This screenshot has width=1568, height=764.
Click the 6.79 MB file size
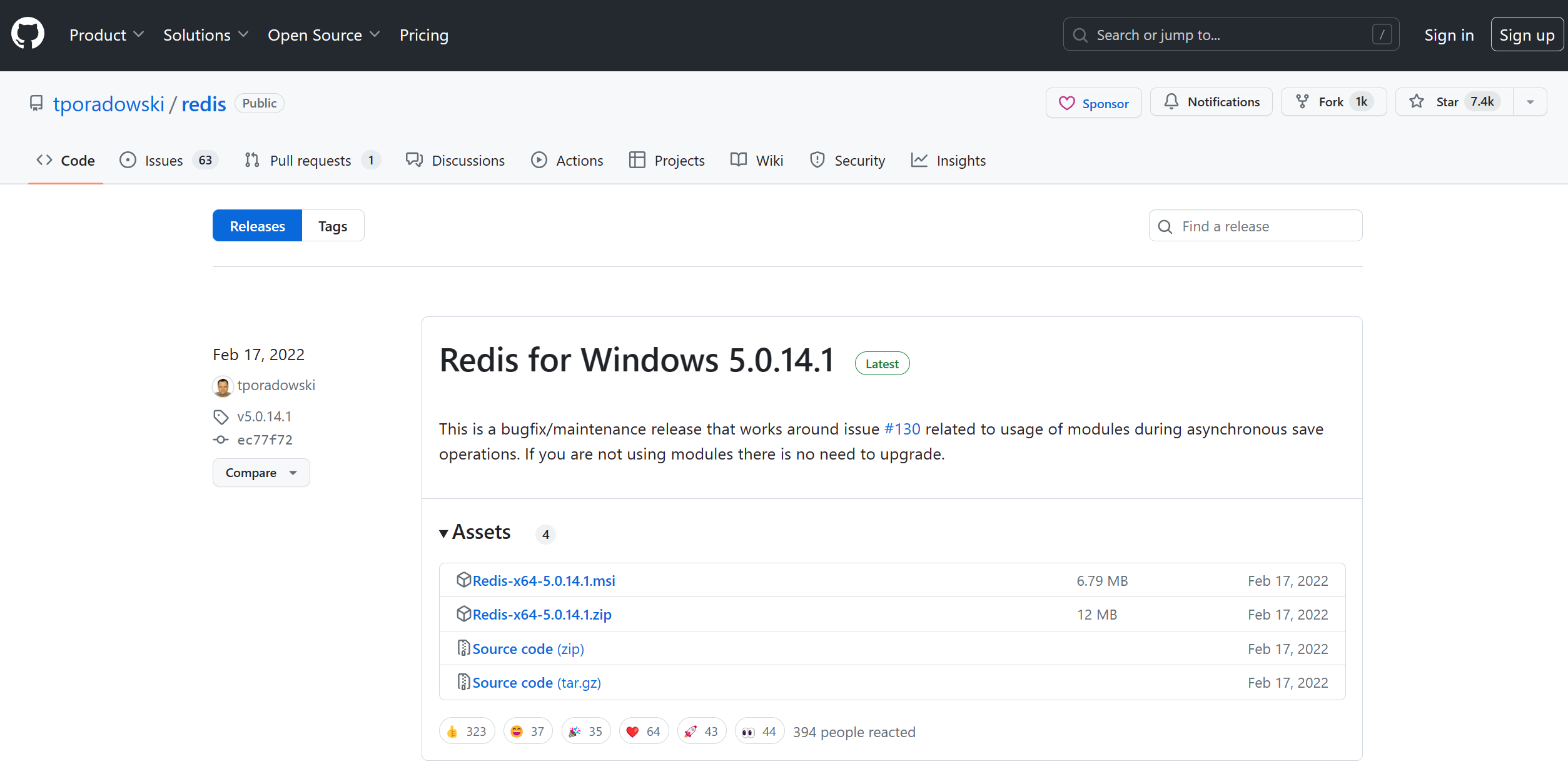[x=1102, y=581]
